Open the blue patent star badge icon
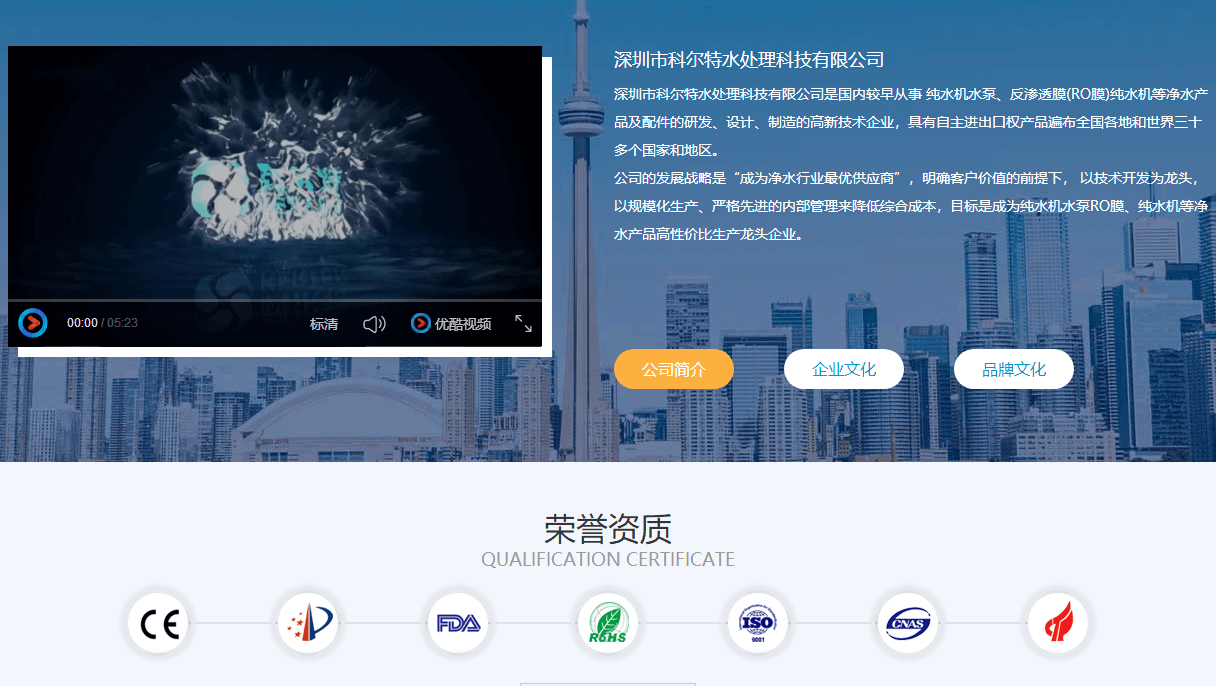 (x=307, y=622)
